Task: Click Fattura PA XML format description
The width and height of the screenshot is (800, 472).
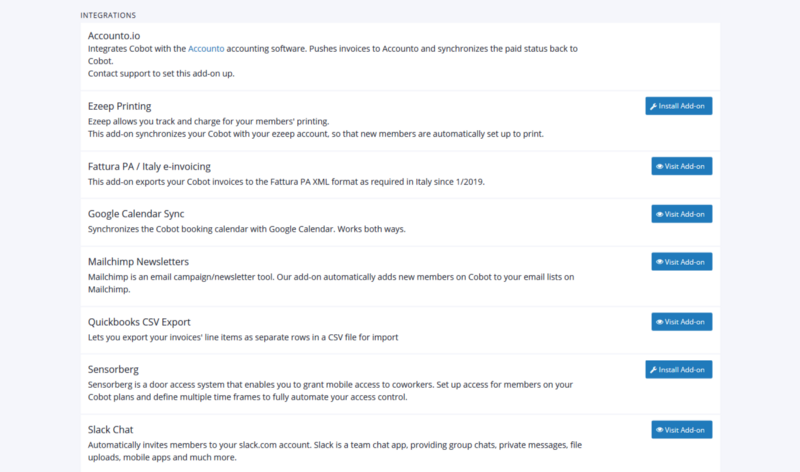Action: pos(286,182)
